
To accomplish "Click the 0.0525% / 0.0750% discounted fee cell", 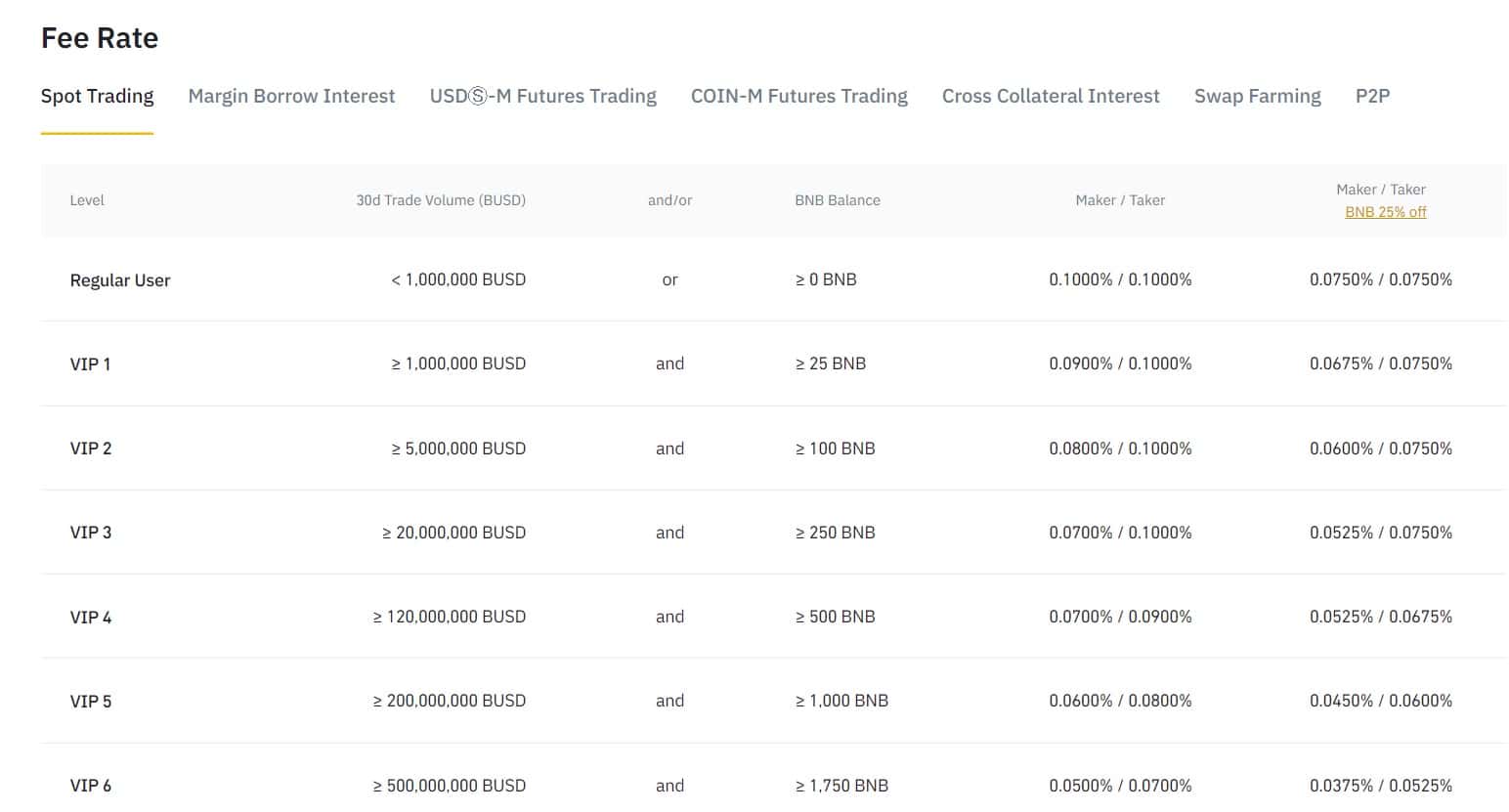I will point(1381,533).
